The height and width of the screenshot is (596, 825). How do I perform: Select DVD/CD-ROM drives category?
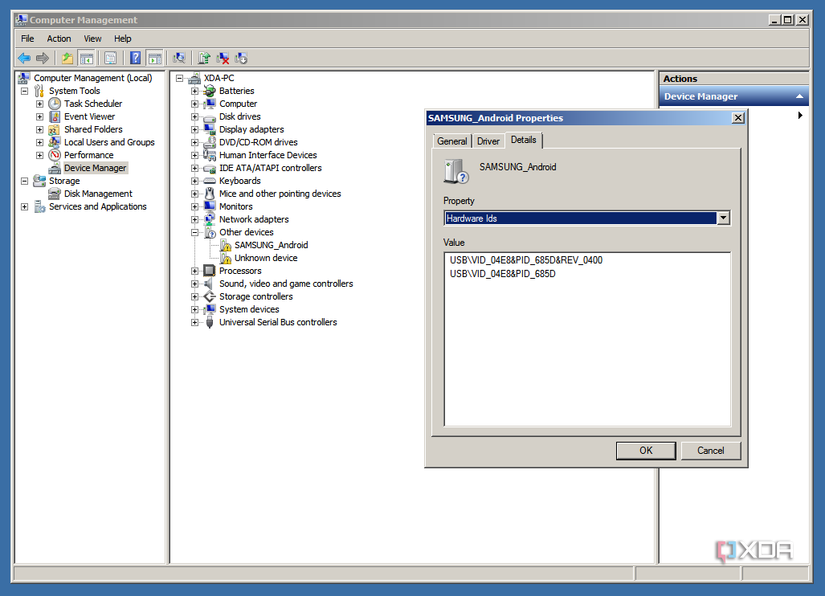tap(258, 142)
